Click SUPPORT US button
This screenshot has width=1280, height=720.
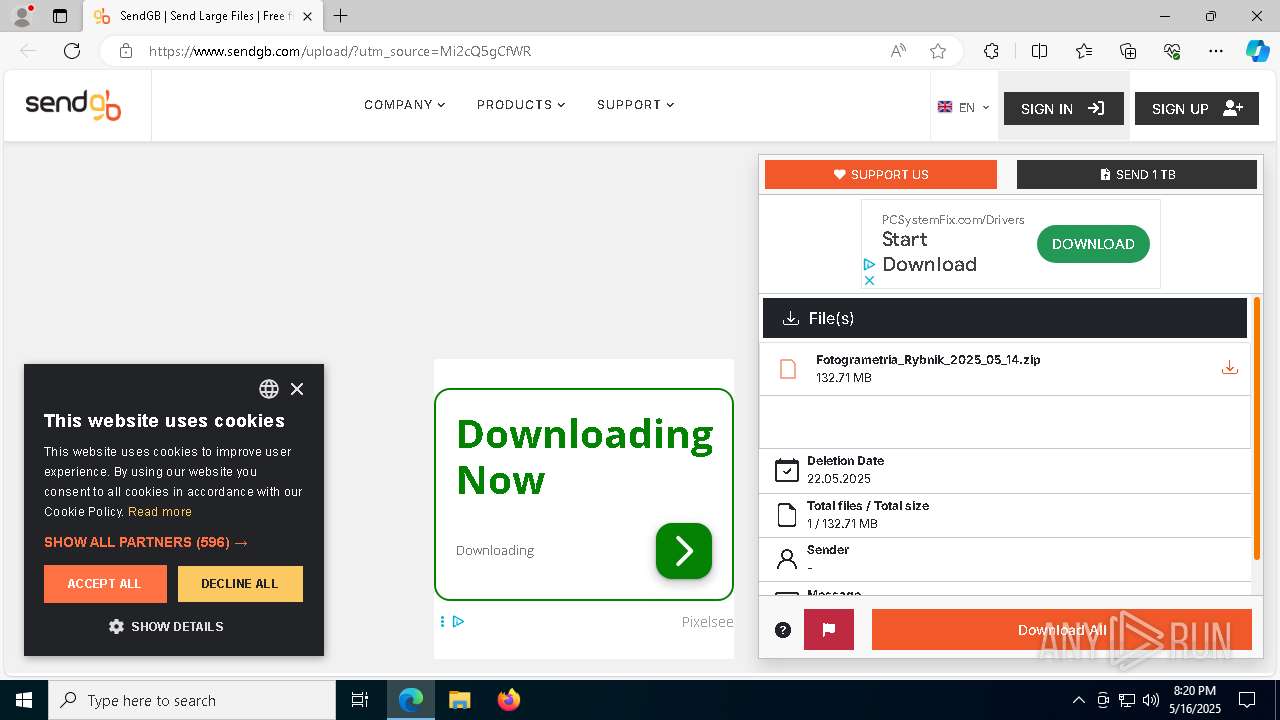click(x=881, y=174)
